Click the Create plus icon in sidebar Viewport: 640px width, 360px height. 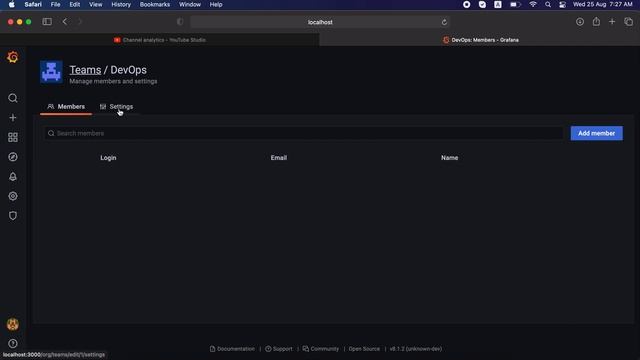coord(13,118)
